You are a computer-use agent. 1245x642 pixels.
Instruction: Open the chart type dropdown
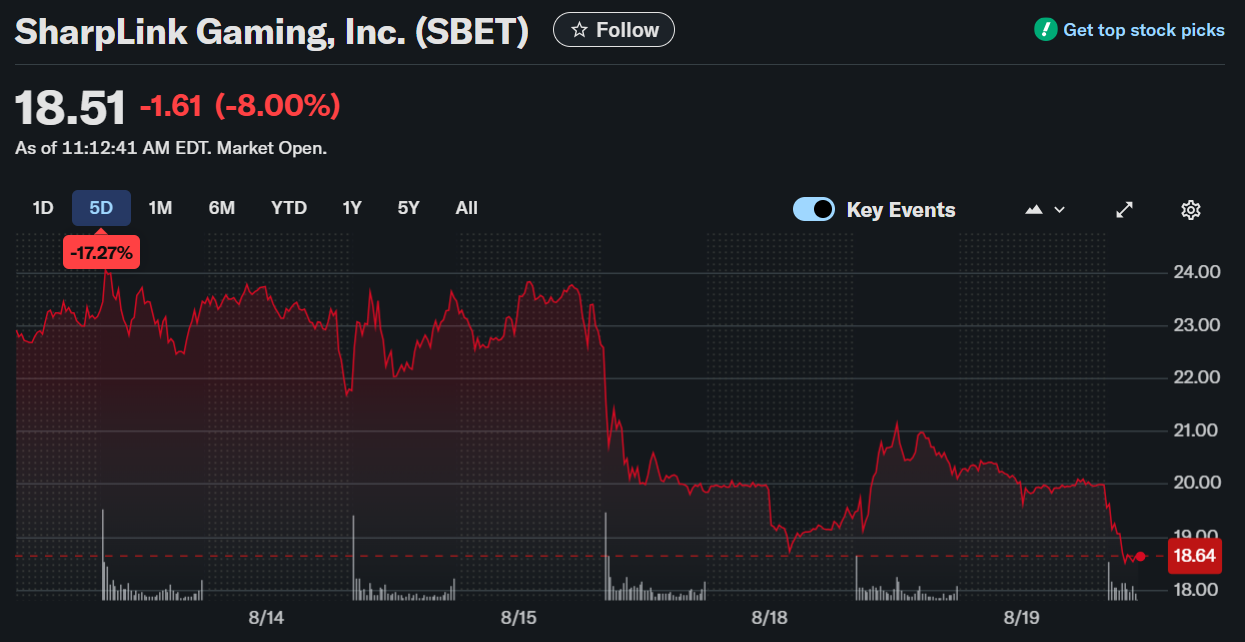coord(1045,210)
